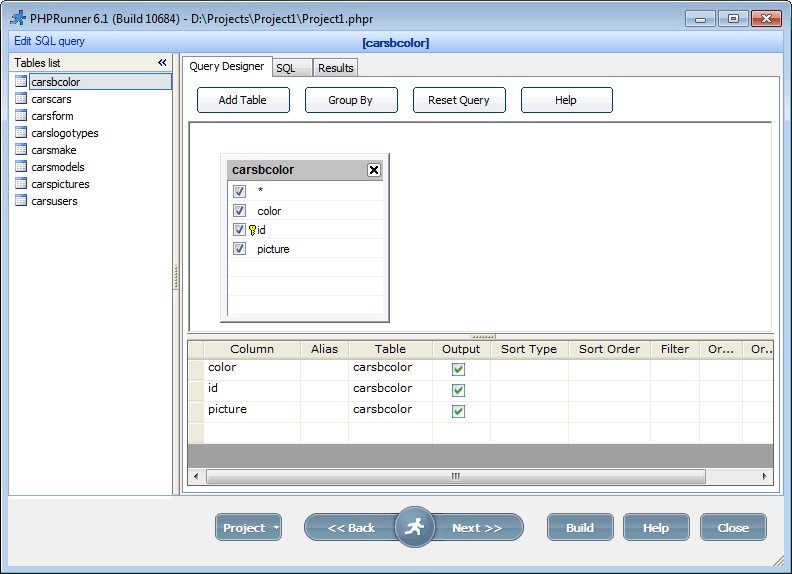
Task: Go to previous step with Back
Action: [351, 528]
